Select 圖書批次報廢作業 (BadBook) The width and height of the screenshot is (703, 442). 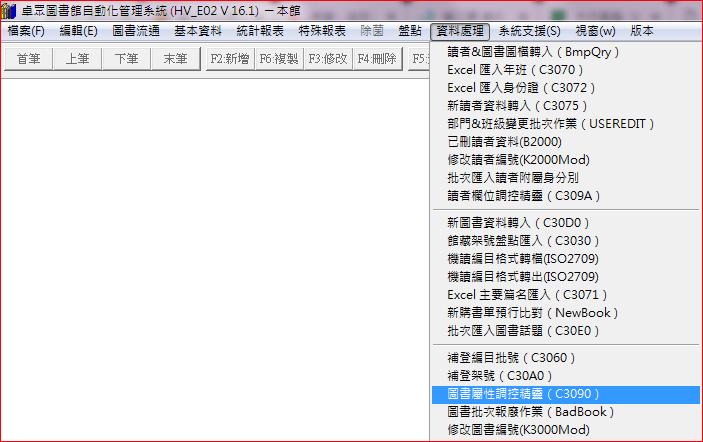pos(566,412)
